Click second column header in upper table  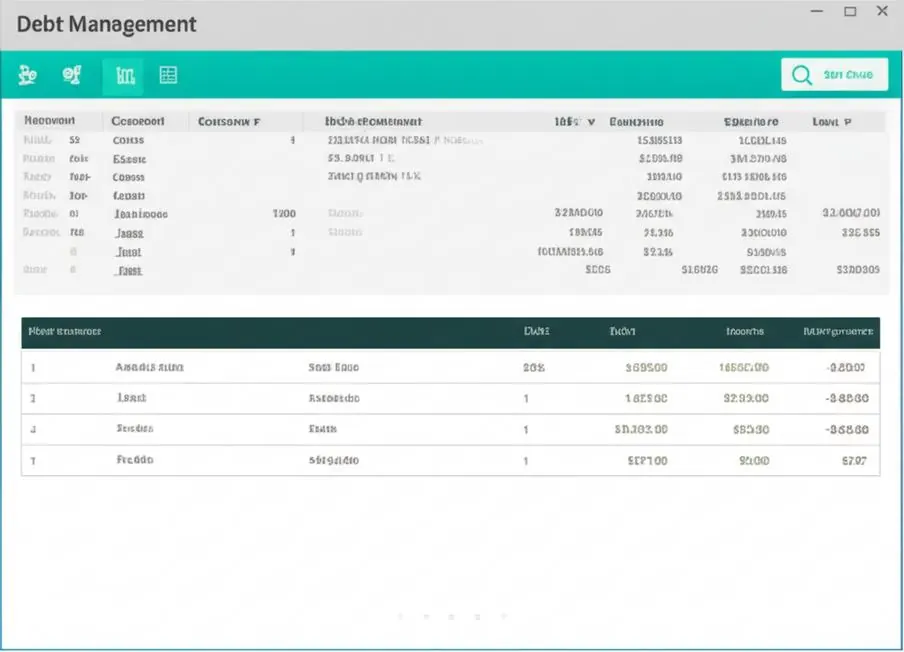click(x=138, y=121)
